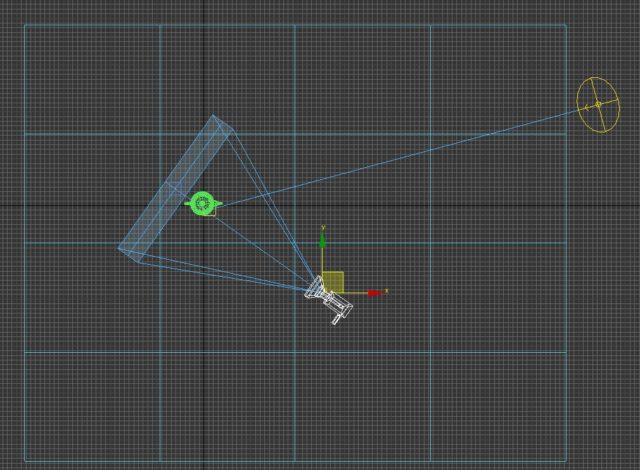Click the red X-axis gizmo arrow
Image resolution: width=640 pixels, height=470 pixels.
pyautogui.click(x=376, y=293)
